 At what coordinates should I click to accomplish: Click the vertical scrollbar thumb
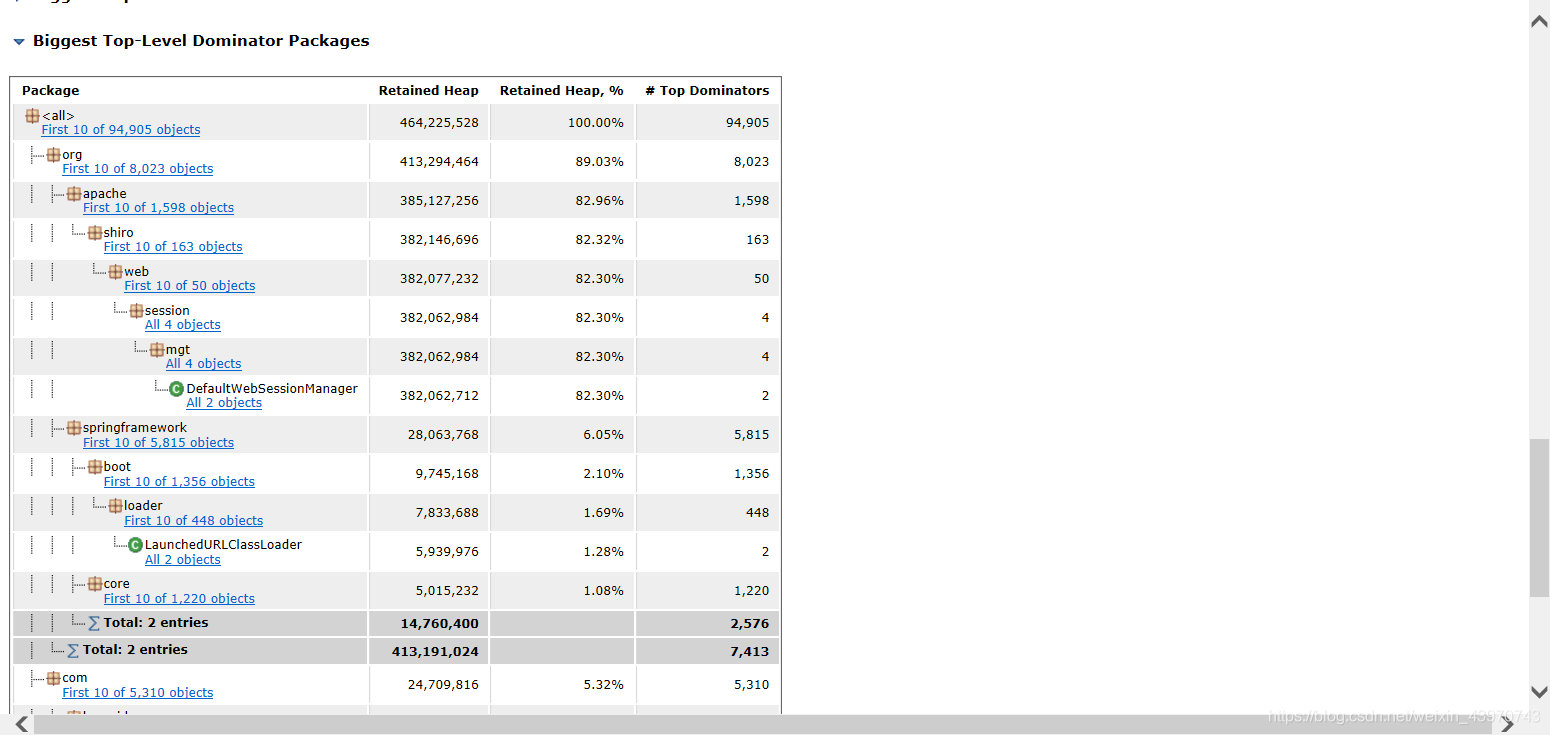tap(1539, 518)
